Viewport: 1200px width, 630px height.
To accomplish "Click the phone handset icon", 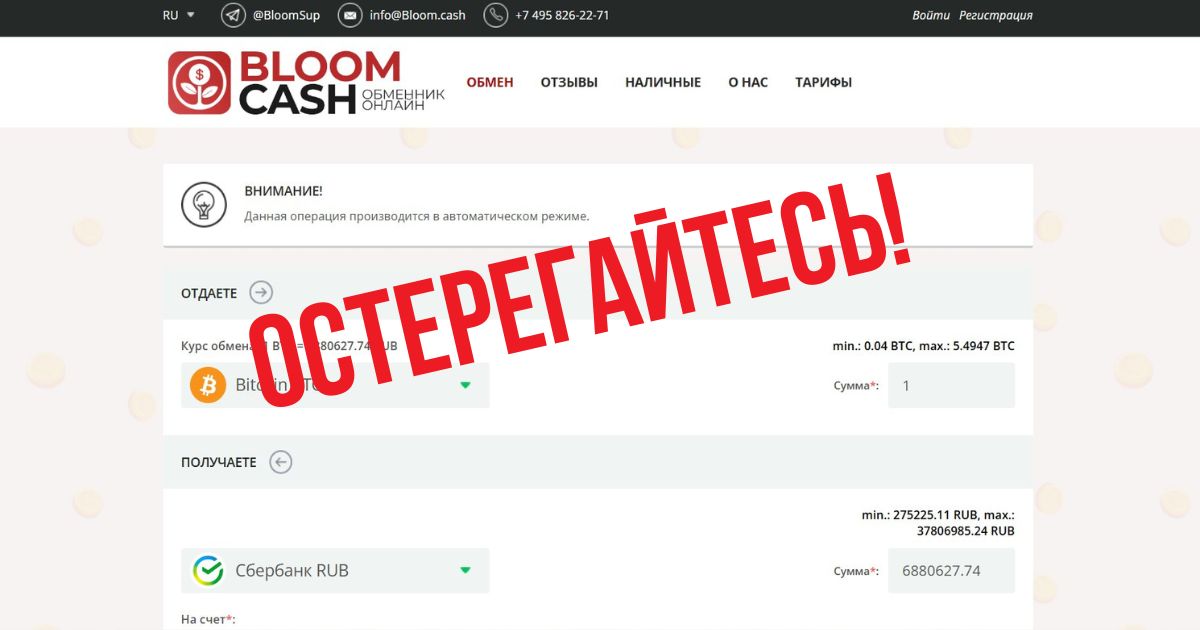I will point(496,15).
